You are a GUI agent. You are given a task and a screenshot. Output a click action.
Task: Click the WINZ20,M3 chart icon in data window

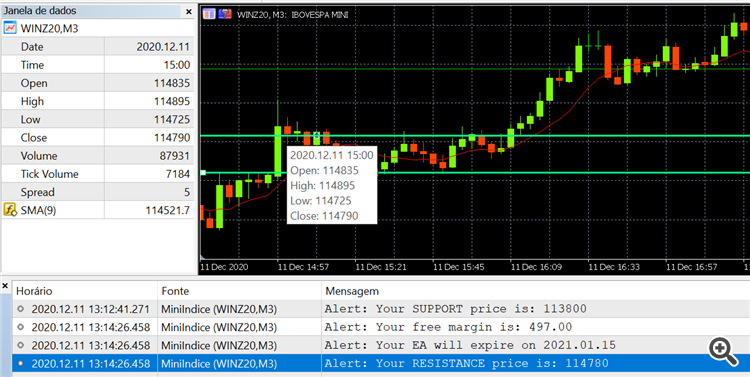(x=10, y=28)
